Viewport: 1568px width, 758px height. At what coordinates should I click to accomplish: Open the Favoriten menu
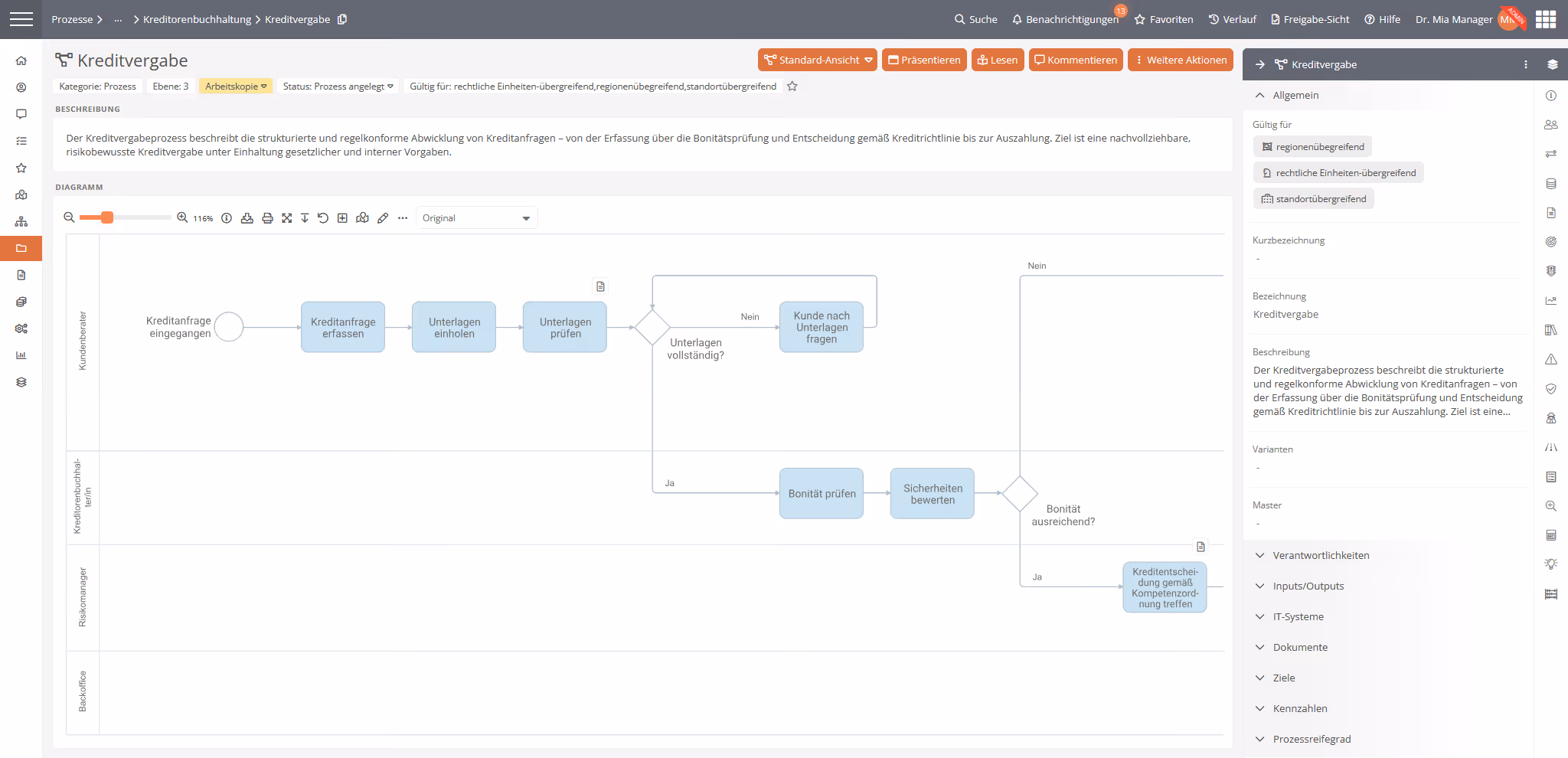coord(1164,19)
